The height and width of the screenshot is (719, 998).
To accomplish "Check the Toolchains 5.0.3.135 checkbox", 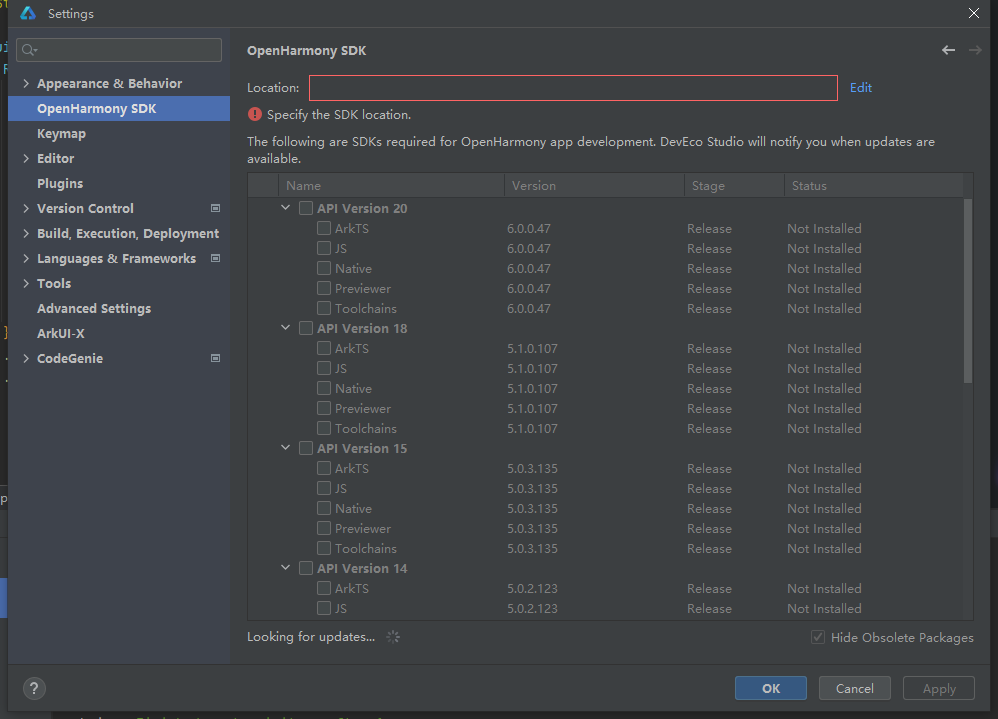I will tap(324, 548).
